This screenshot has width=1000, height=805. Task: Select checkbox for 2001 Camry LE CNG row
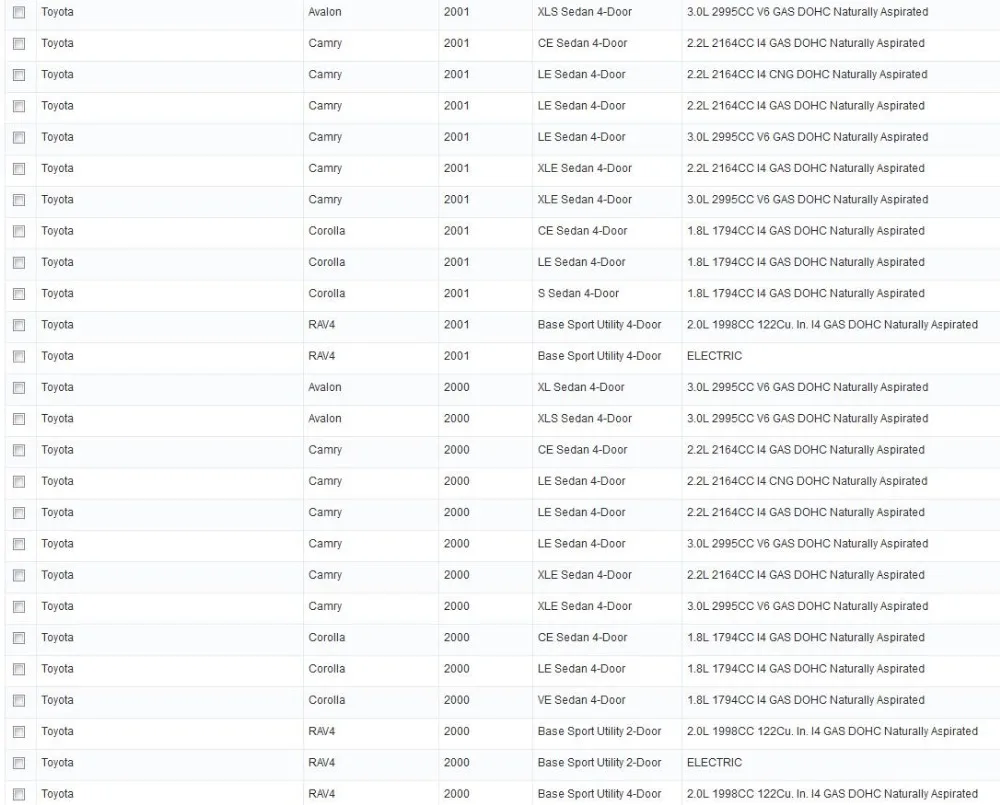pyautogui.click(x=19, y=75)
